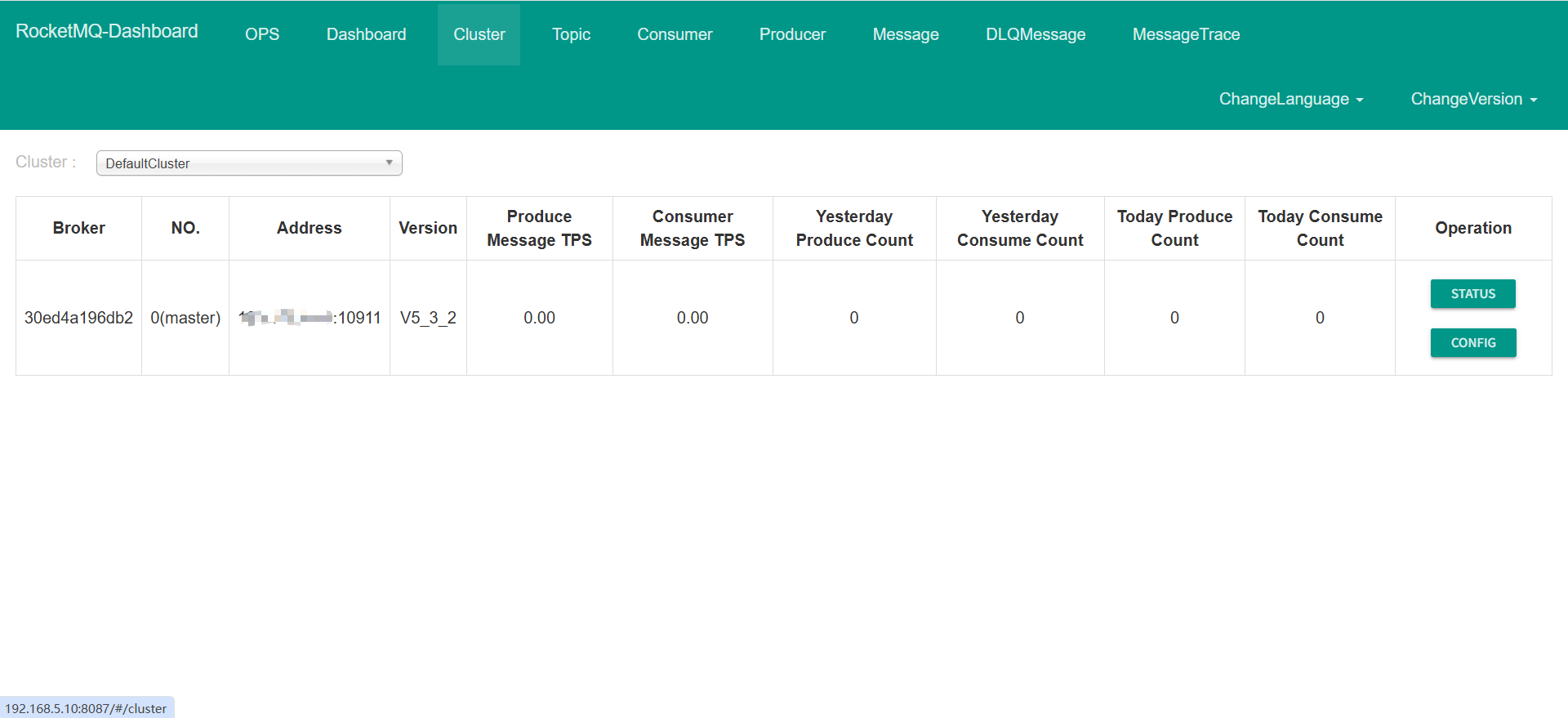Click the Address column header

coord(310,228)
